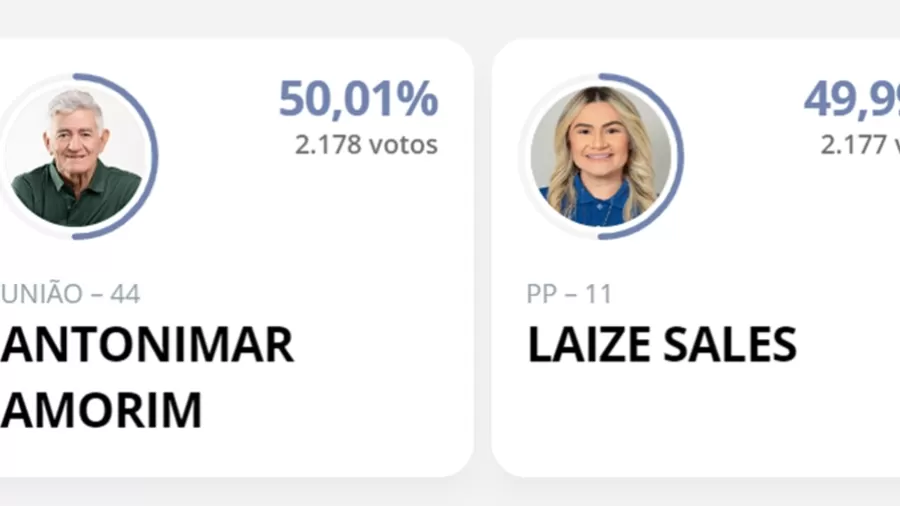
Task: Select the 50,01% percentage figure
Action: 359,99
